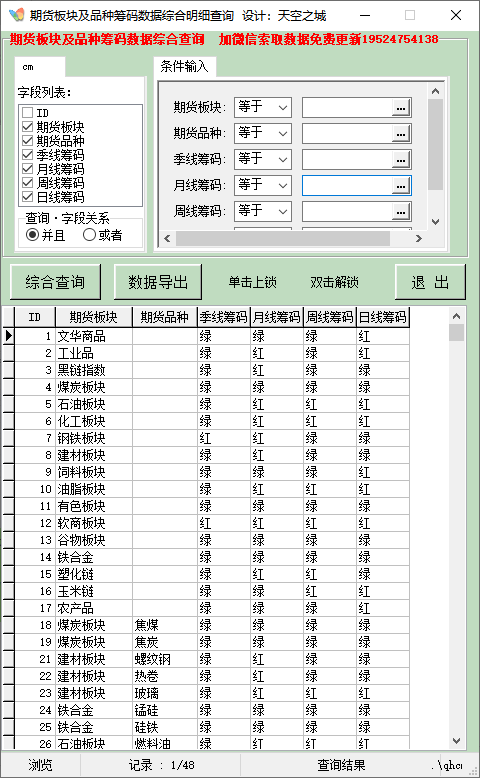Viewport: 480px width, 778px height.
Task: Click the app icon in title bar
Action: [16, 15]
